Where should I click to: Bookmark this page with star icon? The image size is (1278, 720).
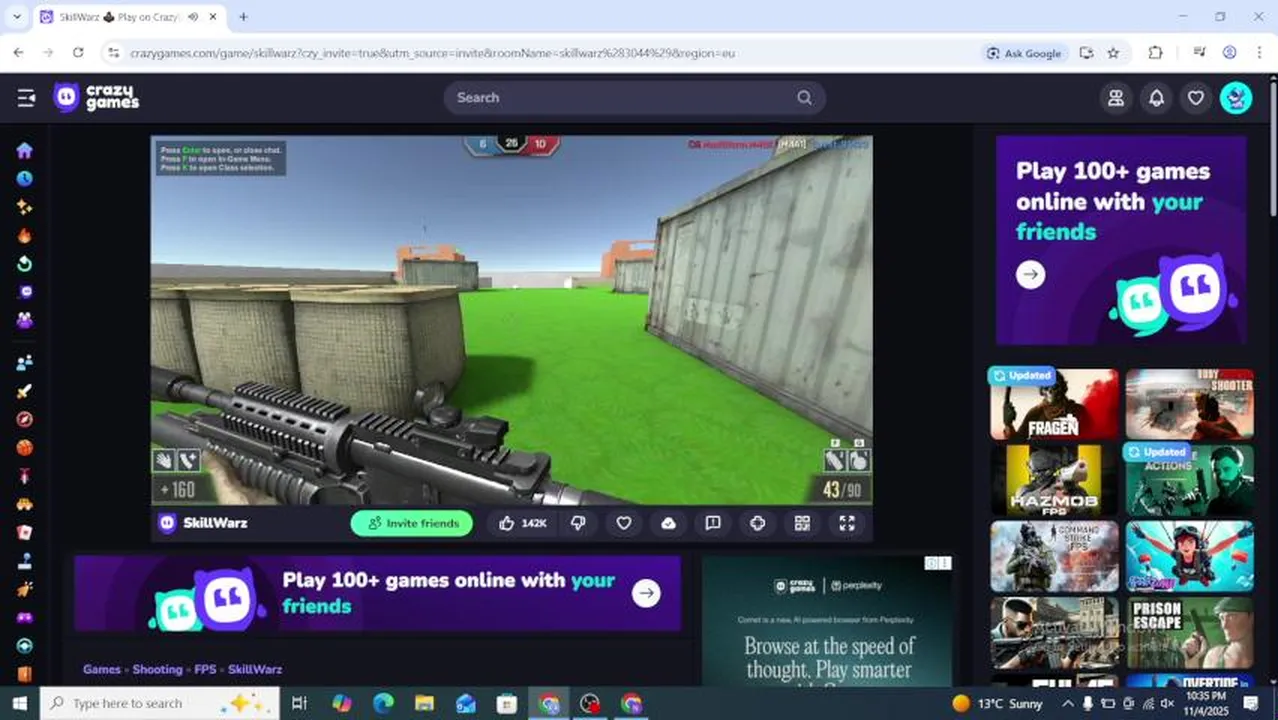[x=1113, y=53]
